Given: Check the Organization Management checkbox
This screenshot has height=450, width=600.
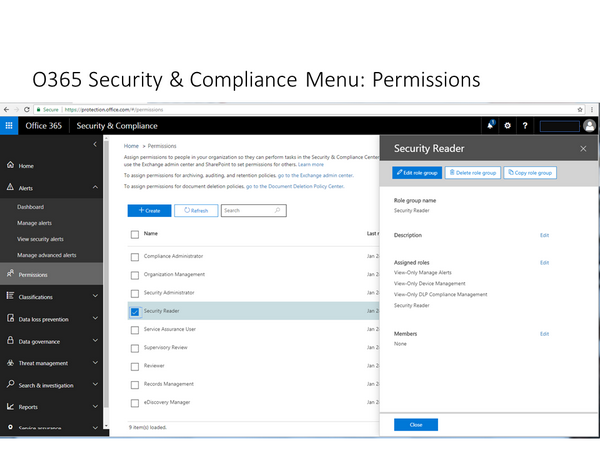Looking at the screenshot, I should (135, 275).
